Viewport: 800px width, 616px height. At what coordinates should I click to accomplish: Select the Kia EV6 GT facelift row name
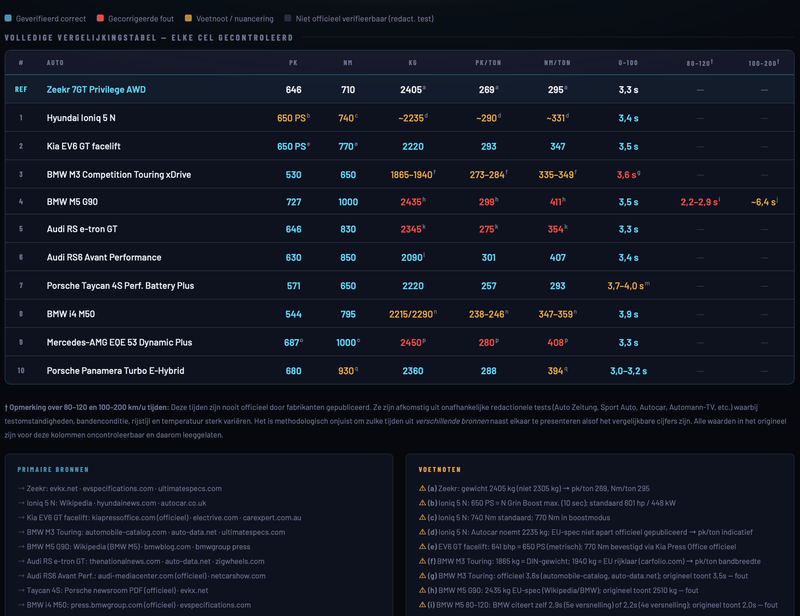point(84,146)
